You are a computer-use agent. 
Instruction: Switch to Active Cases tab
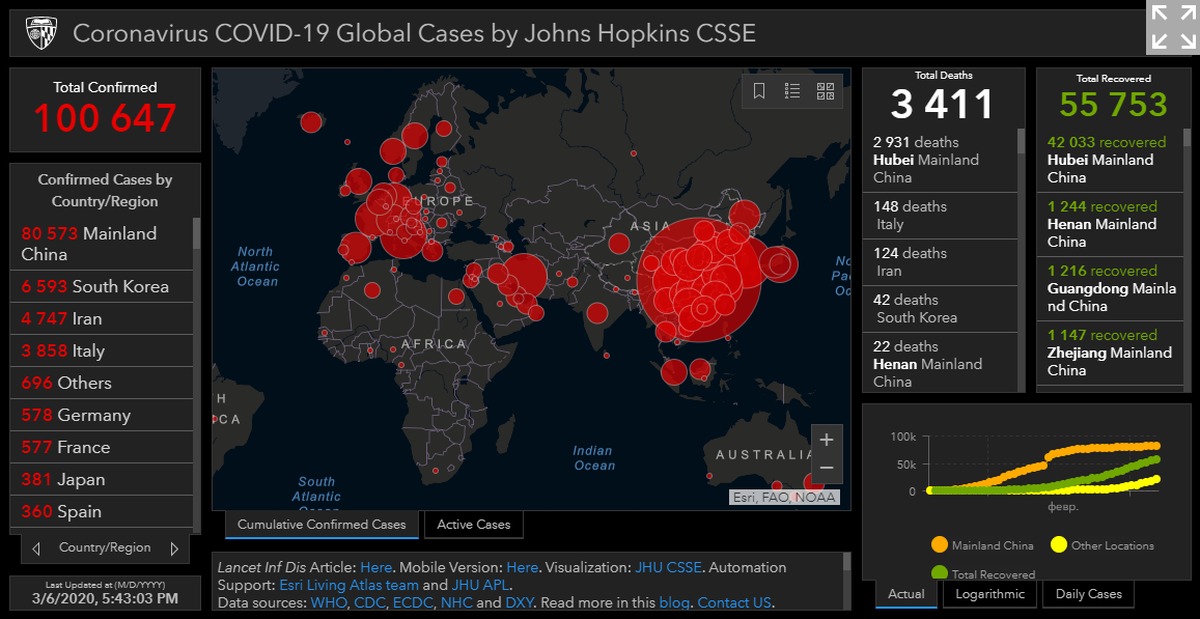coord(473,524)
